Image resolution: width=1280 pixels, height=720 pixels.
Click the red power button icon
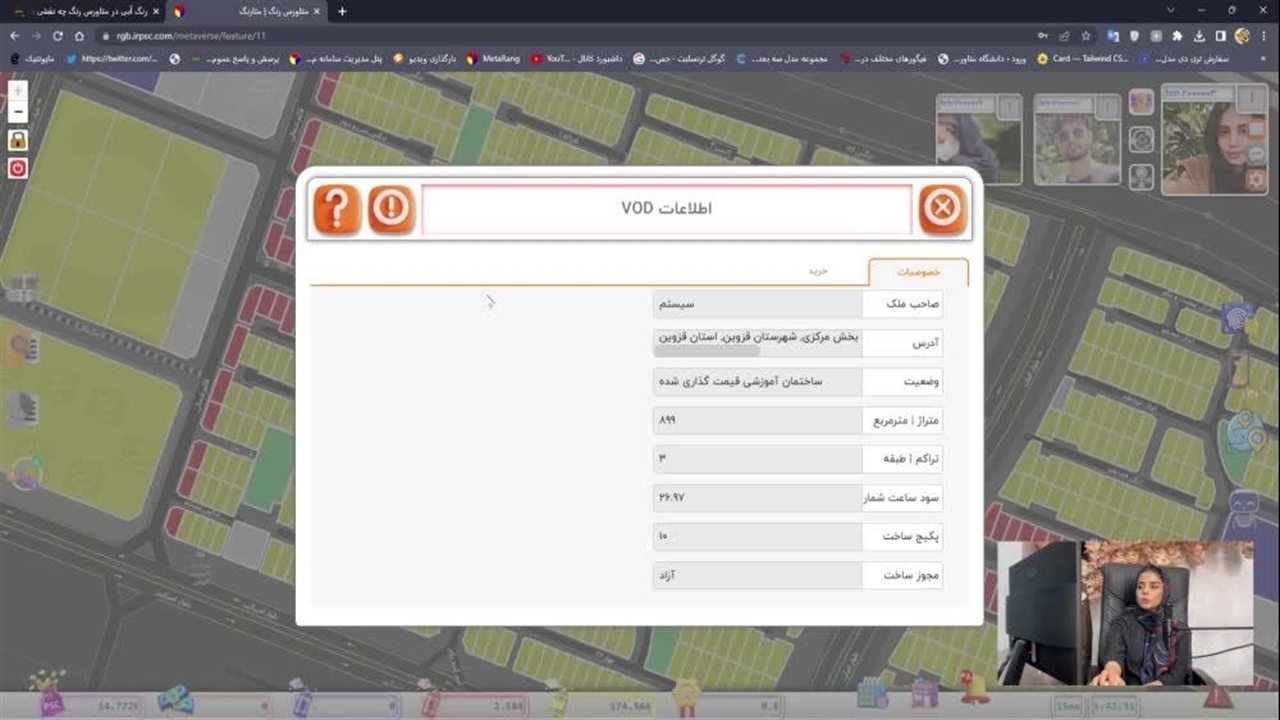[18, 168]
